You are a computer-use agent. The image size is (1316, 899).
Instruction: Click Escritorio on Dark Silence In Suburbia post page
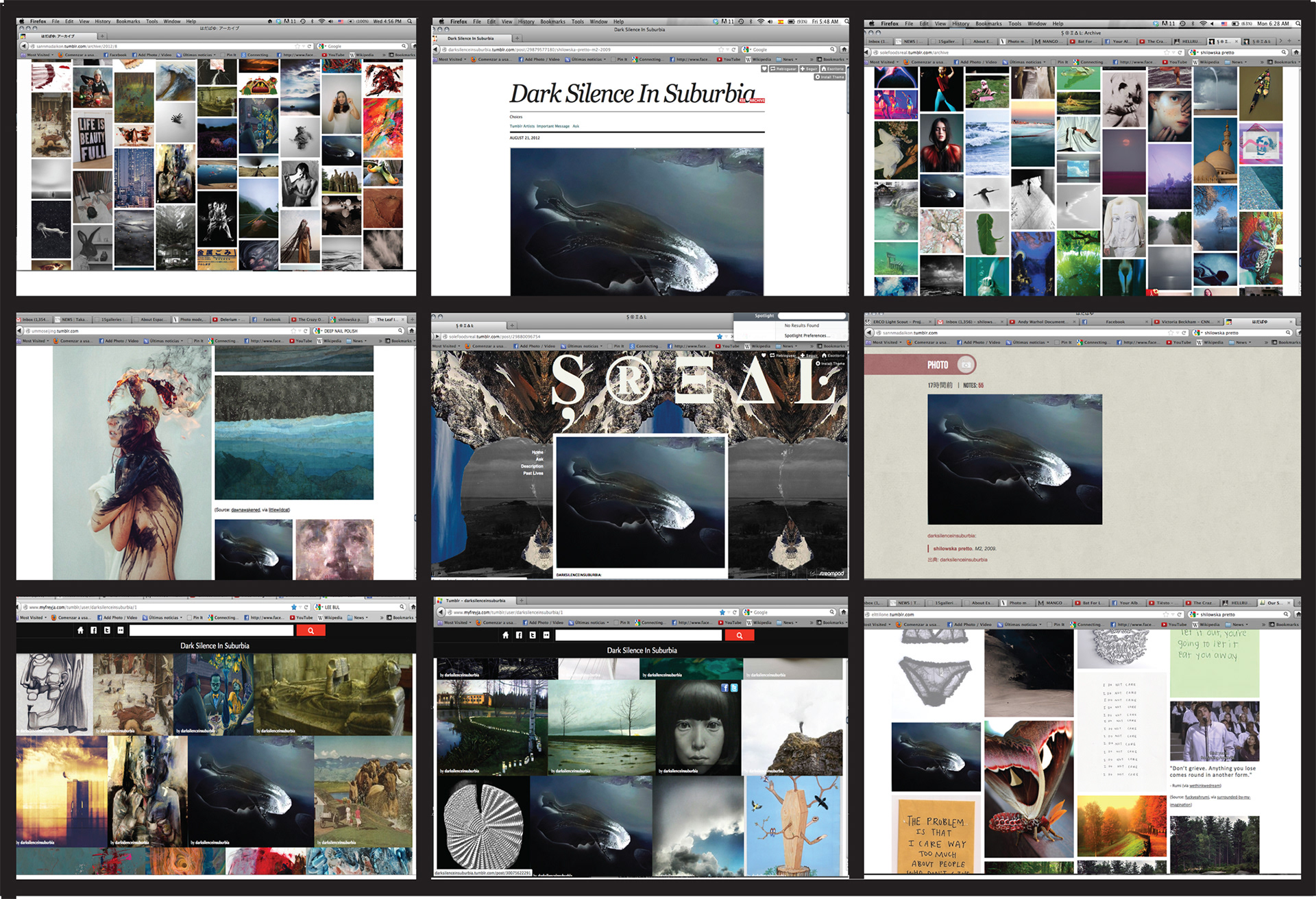[833, 69]
